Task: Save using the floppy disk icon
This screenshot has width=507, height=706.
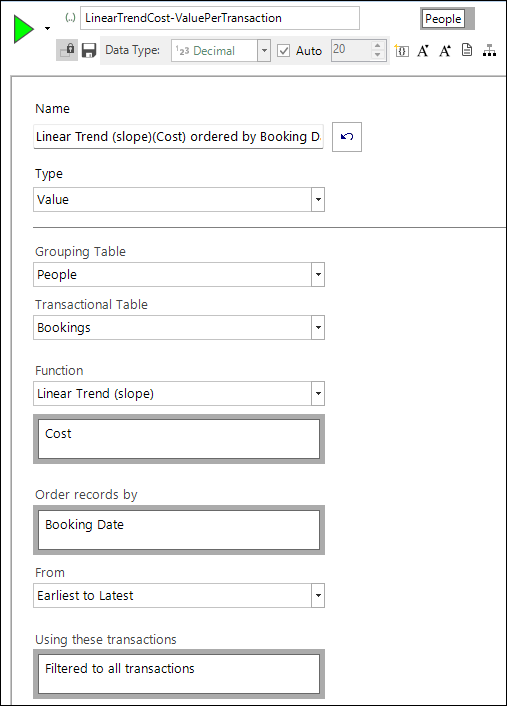Action: pyautogui.click(x=89, y=50)
